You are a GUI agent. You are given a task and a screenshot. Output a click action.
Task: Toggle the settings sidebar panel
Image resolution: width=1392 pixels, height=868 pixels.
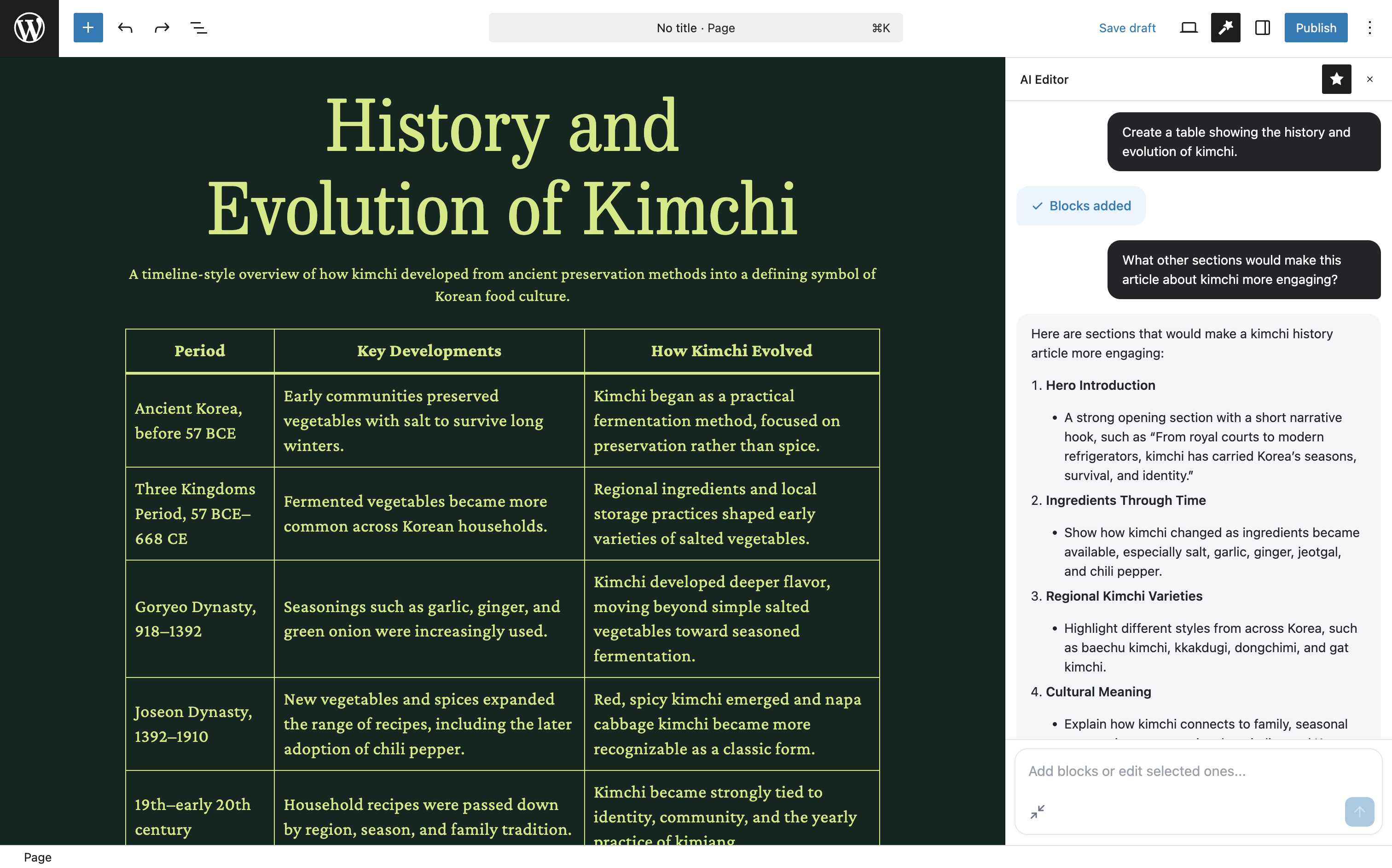click(1262, 28)
